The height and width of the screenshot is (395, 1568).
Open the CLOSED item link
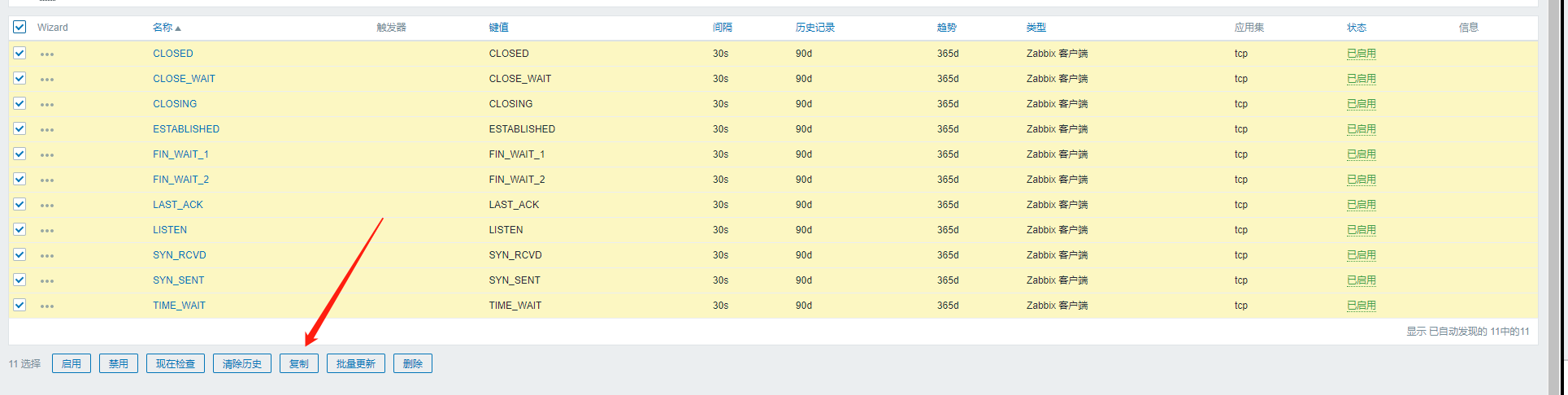[x=173, y=54]
